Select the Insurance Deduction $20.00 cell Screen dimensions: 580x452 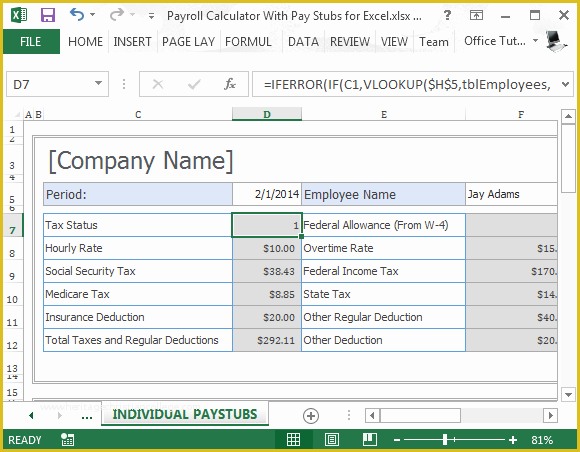click(267, 317)
